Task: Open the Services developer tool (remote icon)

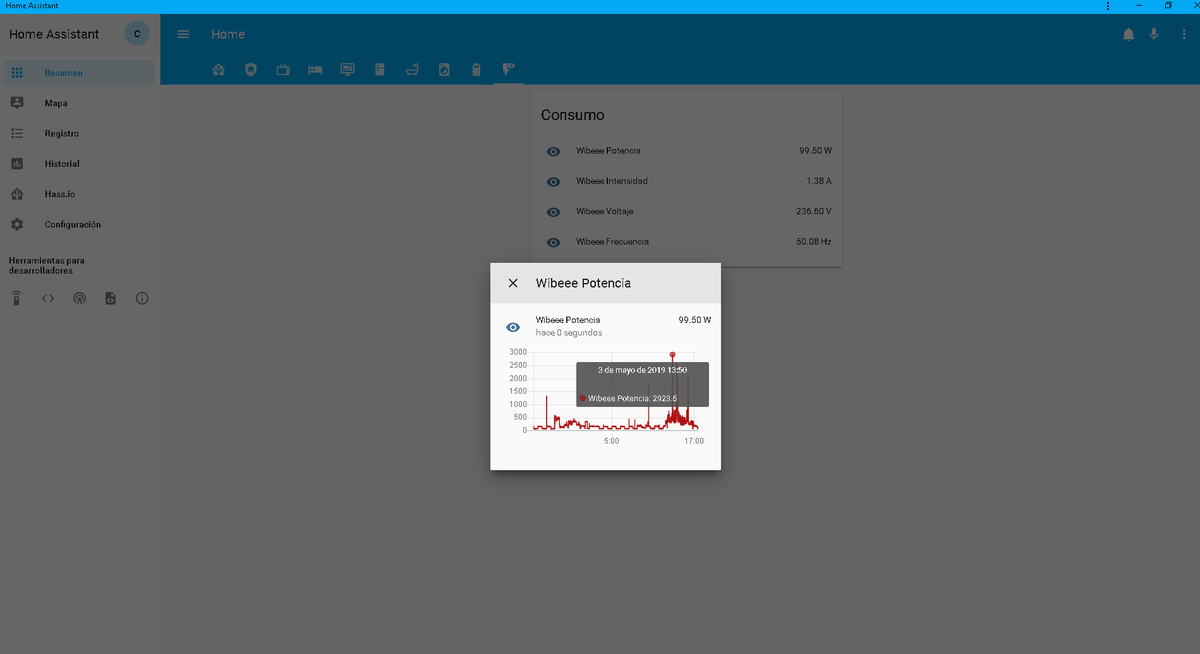Action: tap(16, 298)
